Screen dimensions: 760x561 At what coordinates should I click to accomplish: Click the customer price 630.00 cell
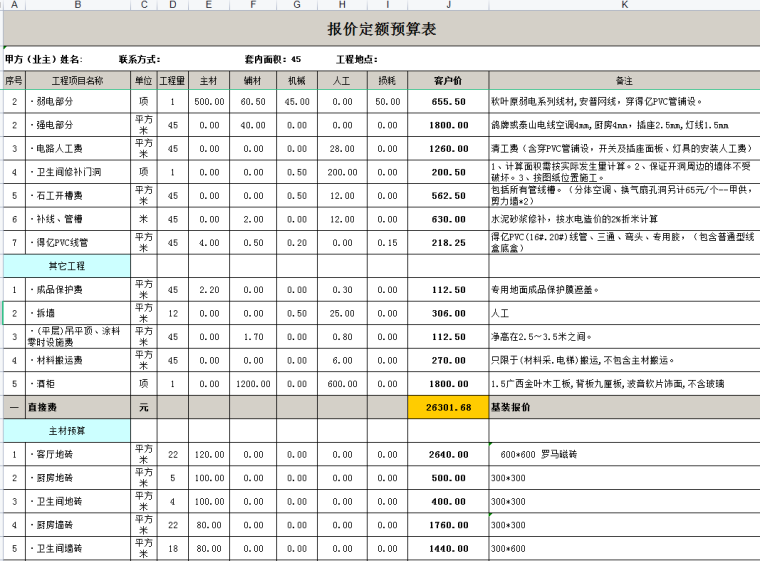(x=448, y=219)
